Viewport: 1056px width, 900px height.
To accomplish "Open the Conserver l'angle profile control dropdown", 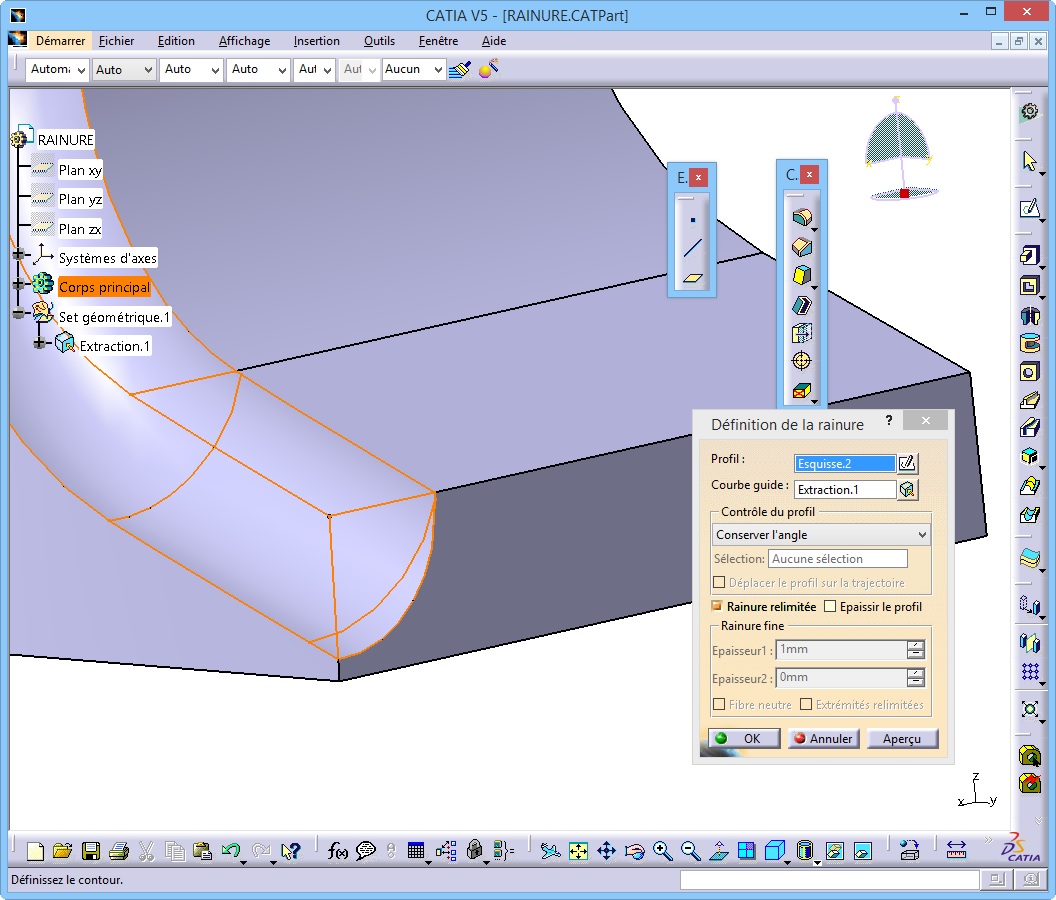I will (x=821, y=535).
